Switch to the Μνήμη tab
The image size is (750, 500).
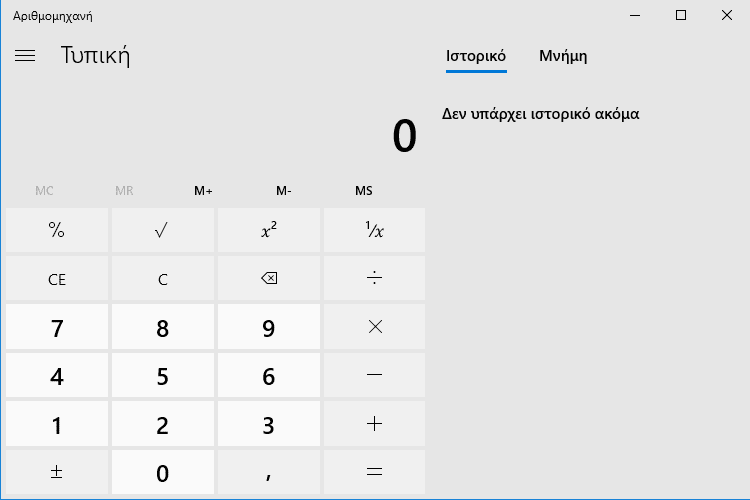point(563,56)
